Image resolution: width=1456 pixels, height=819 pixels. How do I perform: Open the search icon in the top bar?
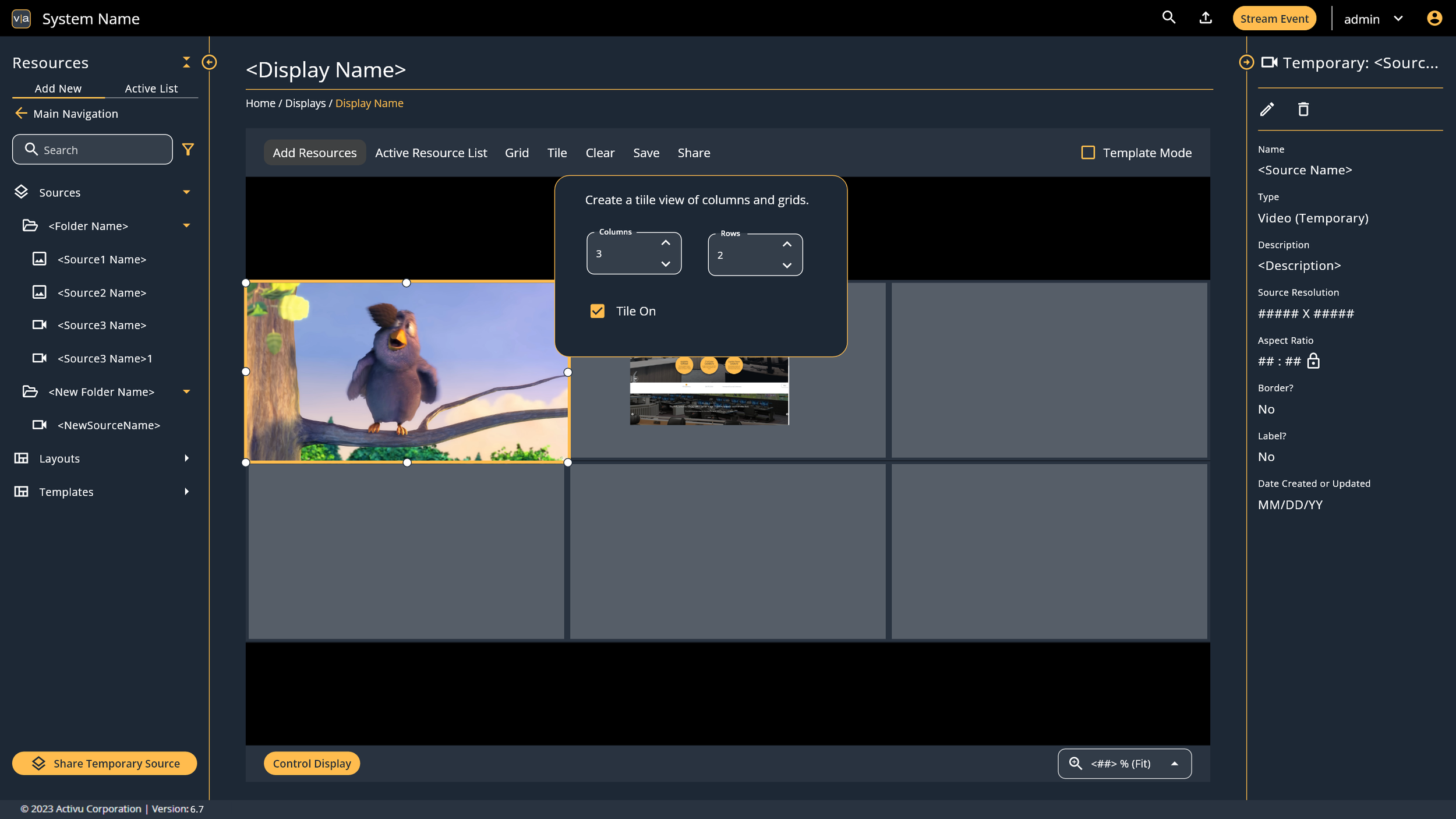[x=1168, y=17]
